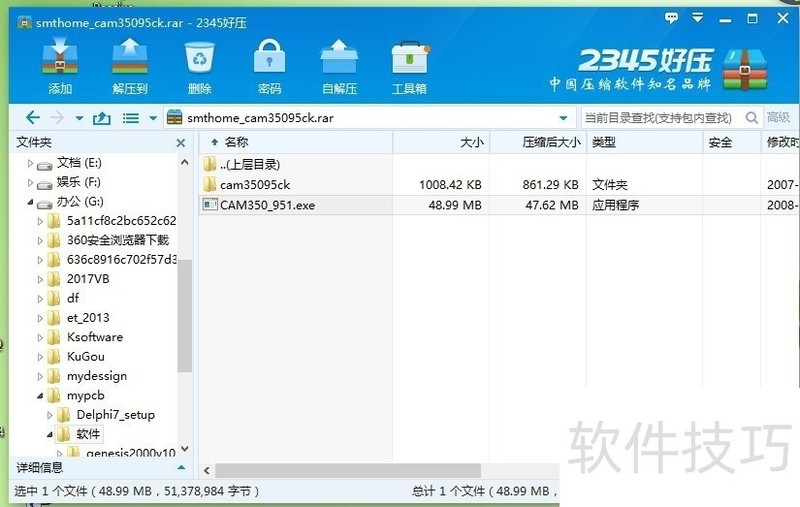Select the mydessign folder
Image resolution: width=800 pixels, height=507 pixels.
coord(97,376)
